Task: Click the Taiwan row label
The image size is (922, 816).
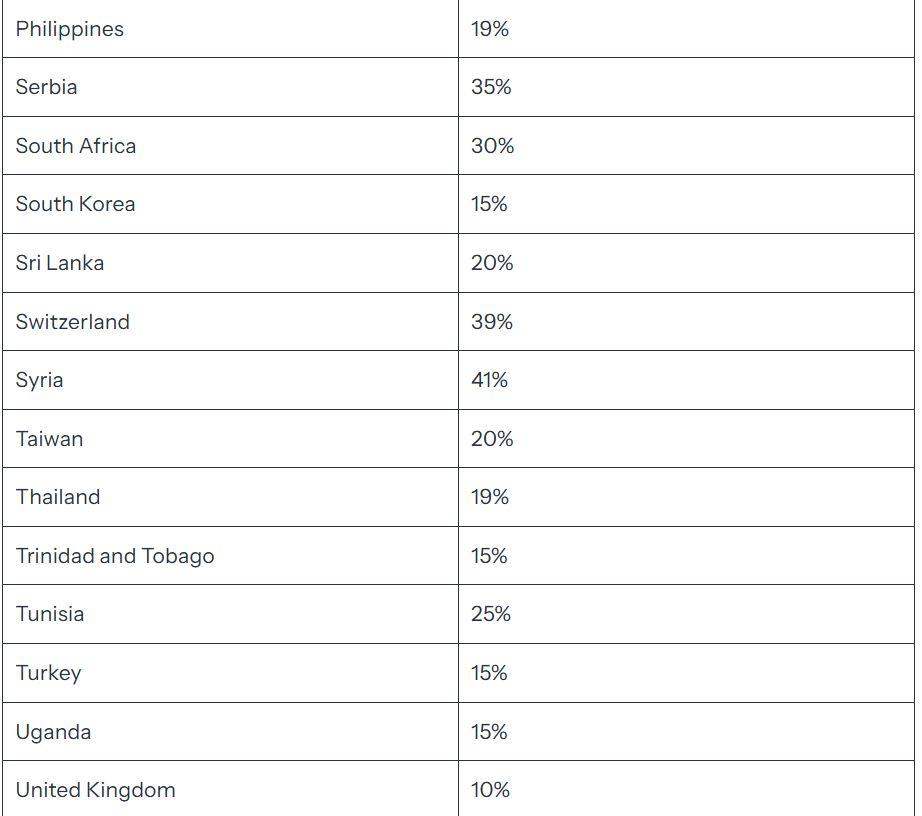Action: pos(49,439)
